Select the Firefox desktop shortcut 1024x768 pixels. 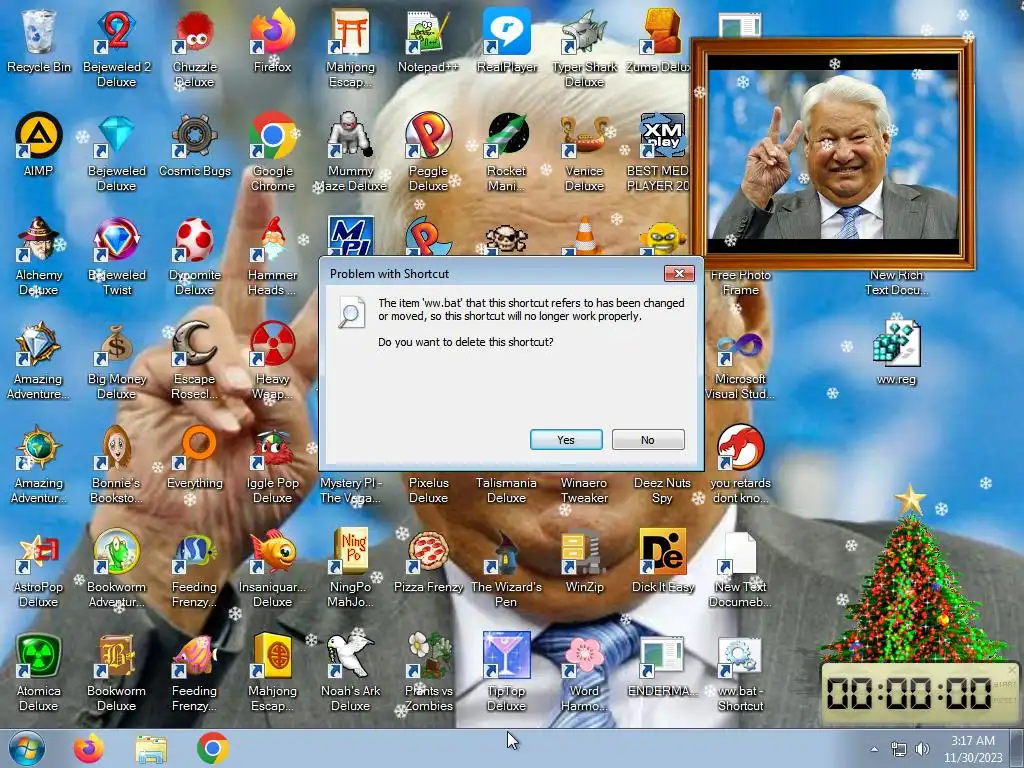pyautogui.click(x=272, y=41)
